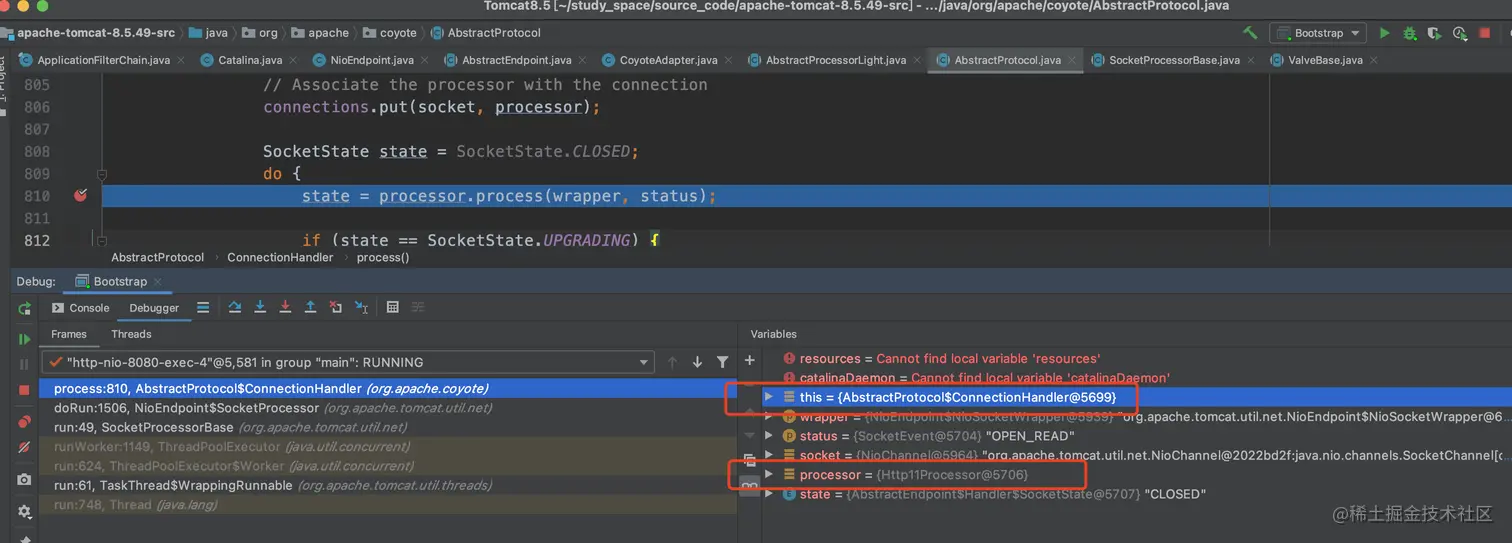Stop the process using top toolbar red square

point(1485,33)
